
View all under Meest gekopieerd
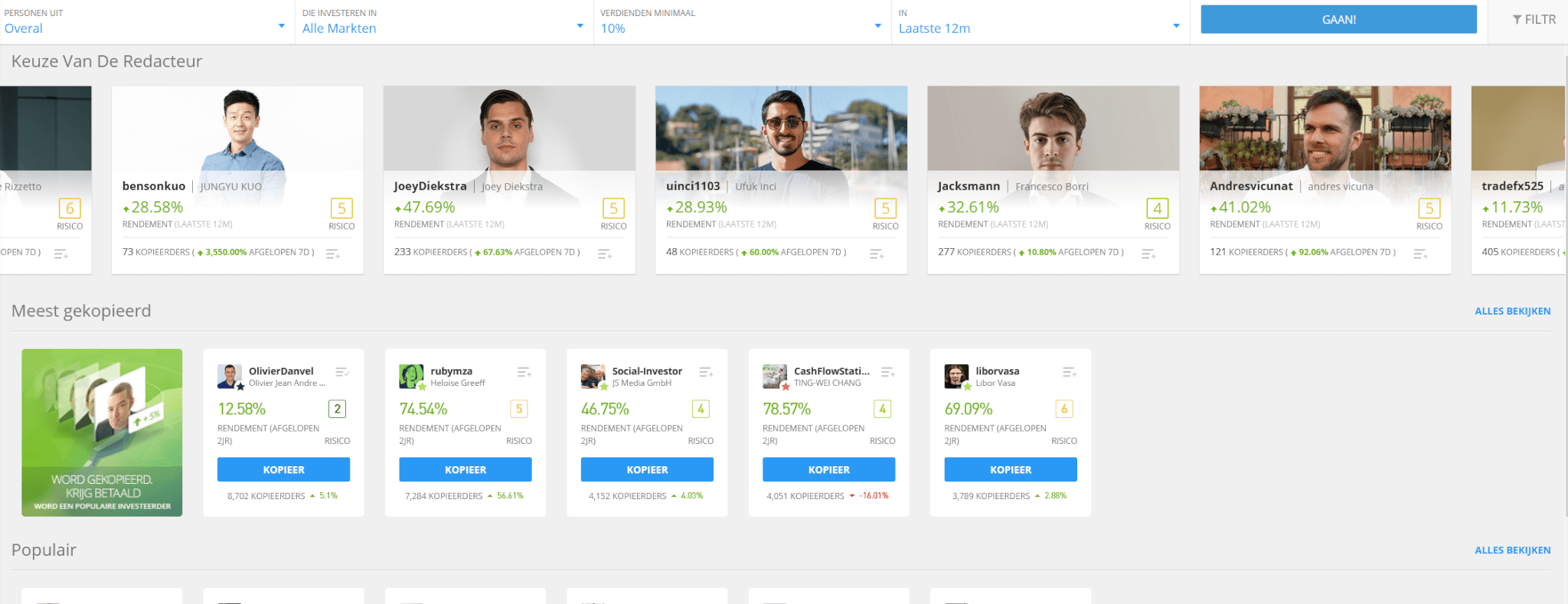click(x=1513, y=311)
